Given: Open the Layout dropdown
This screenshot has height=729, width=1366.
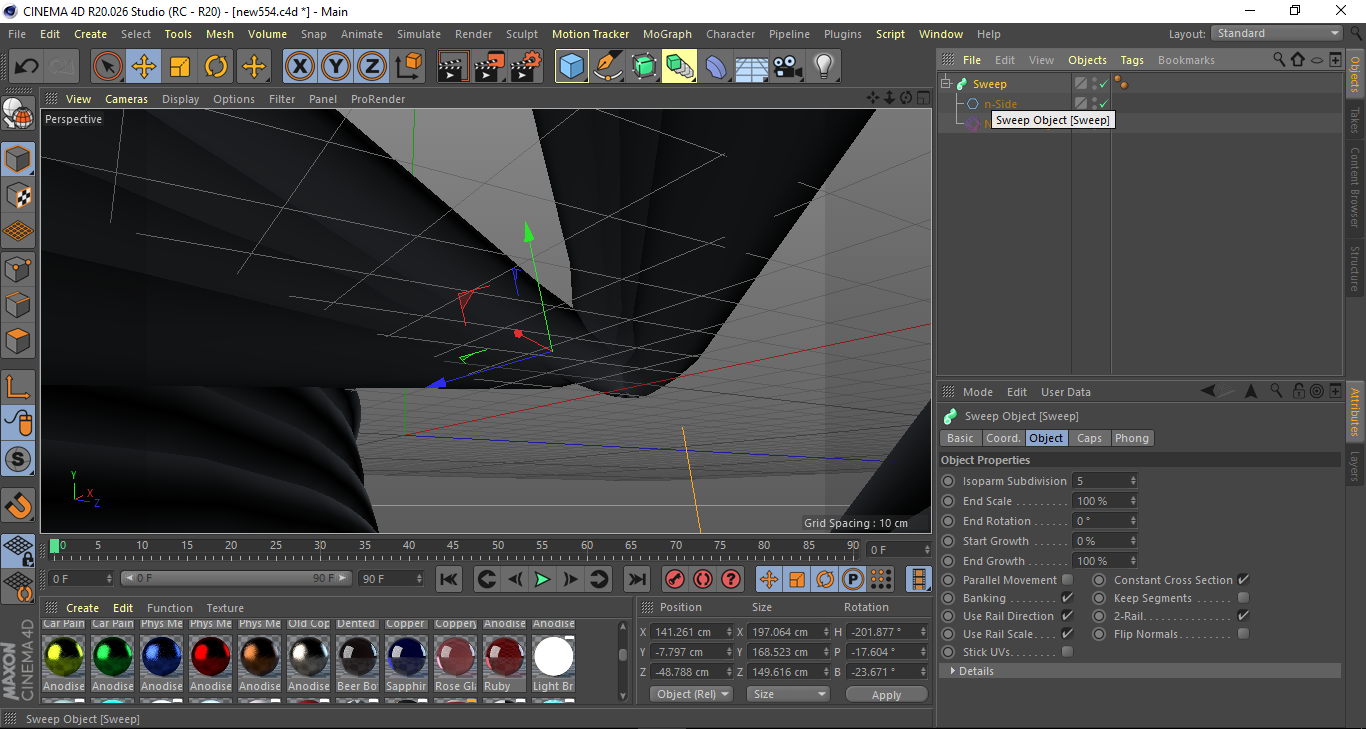Looking at the screenshot, I should (x=1277, y=33).
